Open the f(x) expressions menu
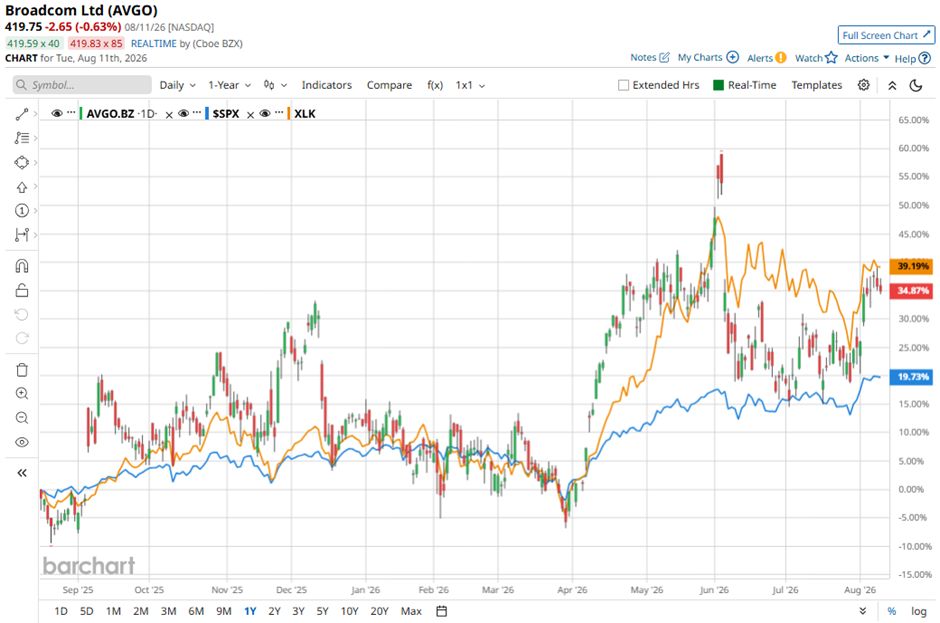Image resolution: width=940 pixels, height=623 pixels. point(435,85)
